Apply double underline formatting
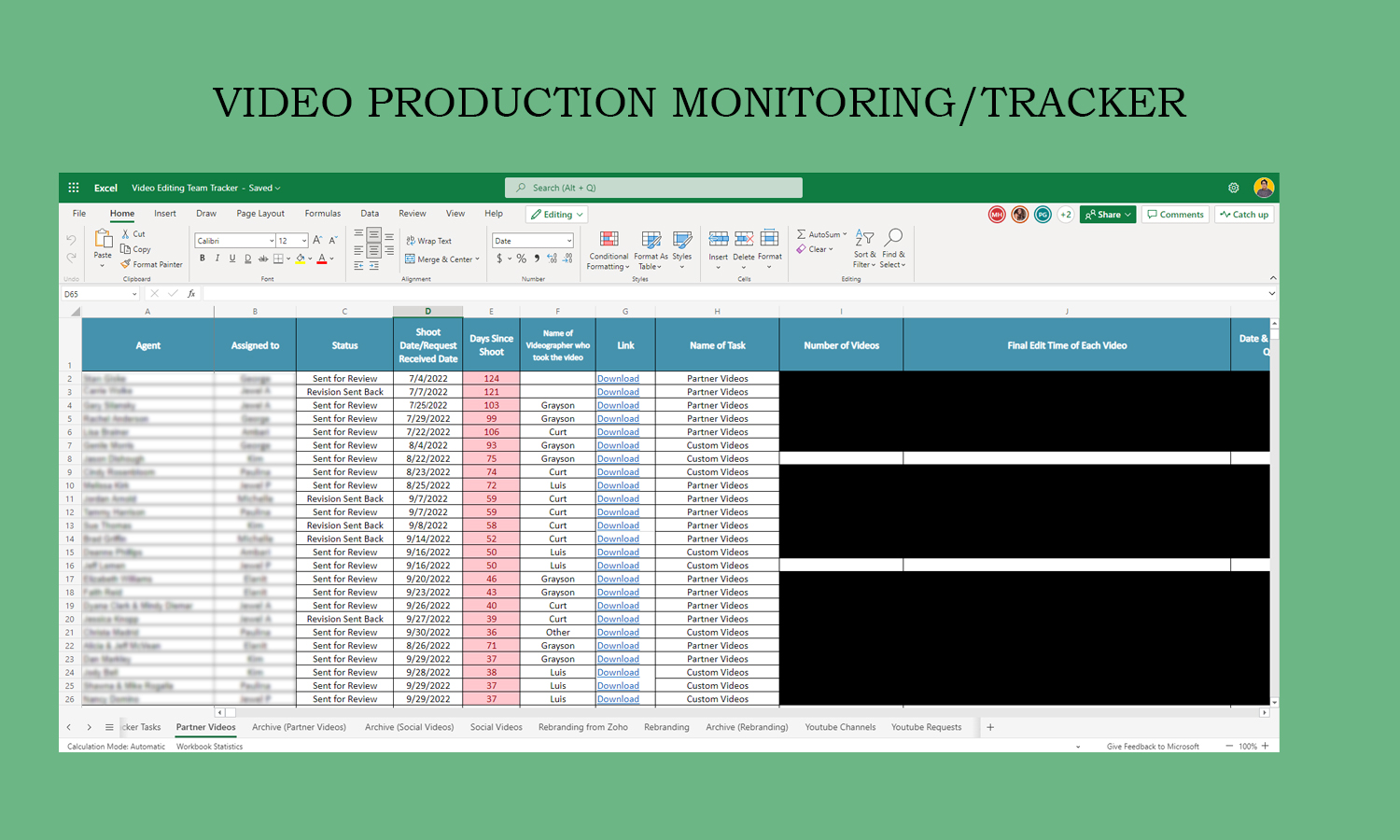Image resolution: width=1400 pixels, height=840 pixels. coord(247,259)
